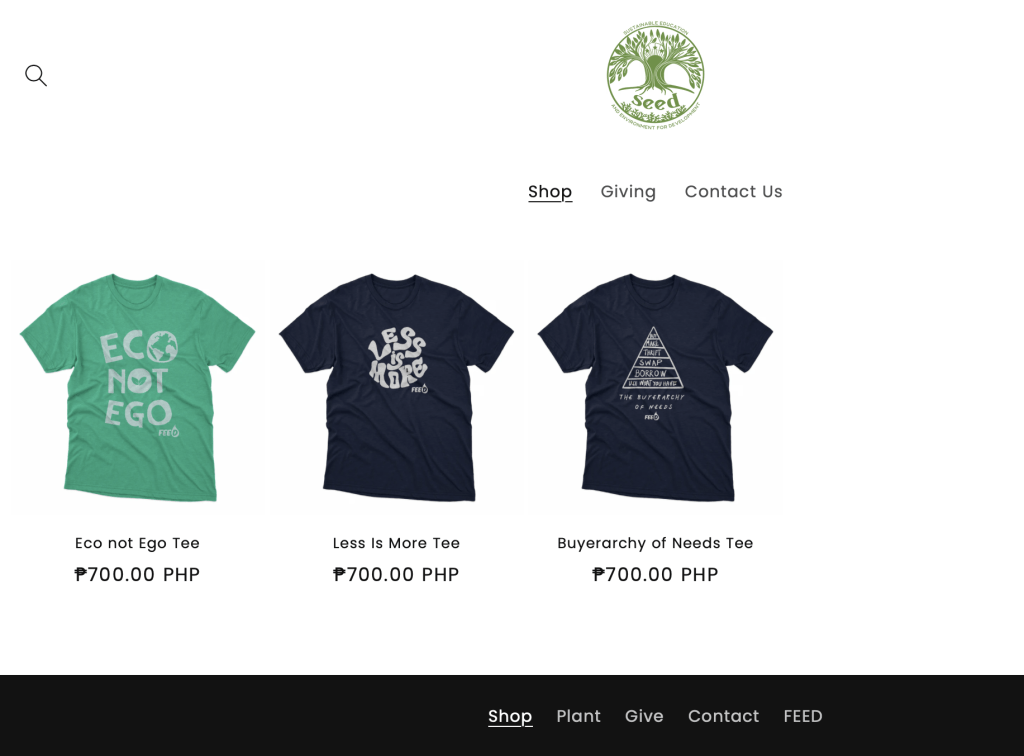Open Plant in the footer menu

(x=579, y=716)
